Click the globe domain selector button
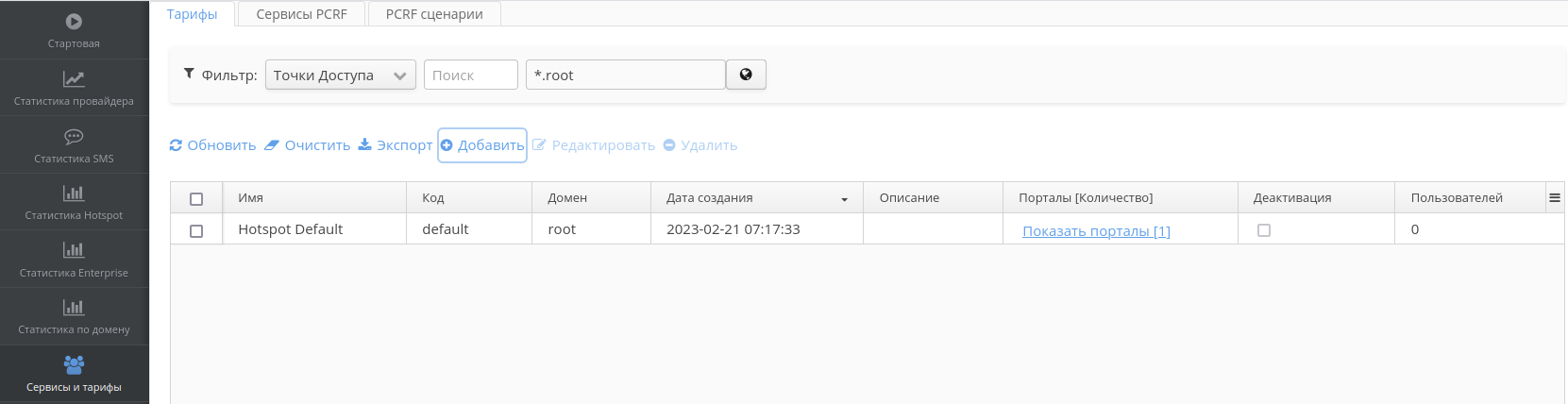Image resolution: width=1568 pixels, height=404 pixels. (x=746, y=75)
